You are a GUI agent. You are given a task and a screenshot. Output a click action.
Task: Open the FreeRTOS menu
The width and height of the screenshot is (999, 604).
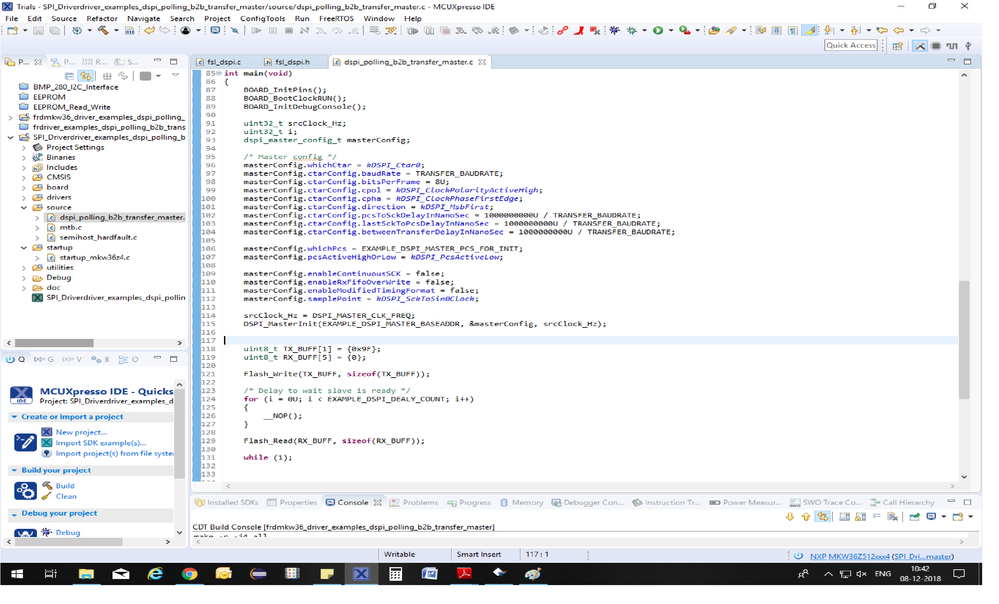coord(336,18)
